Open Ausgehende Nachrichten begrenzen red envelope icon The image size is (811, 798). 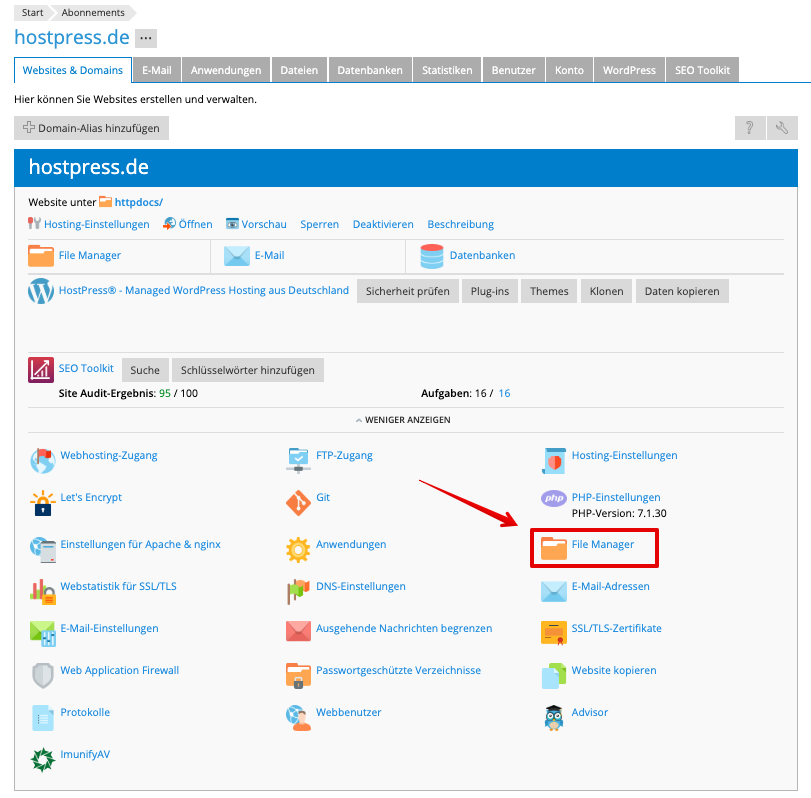click(x=298, y=631)
